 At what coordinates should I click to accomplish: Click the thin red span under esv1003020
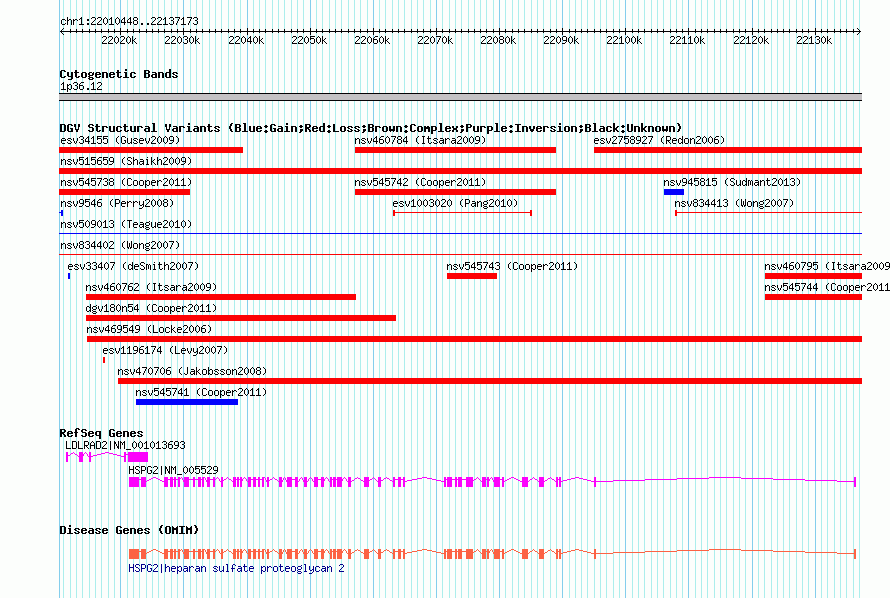tap(462, 213)
